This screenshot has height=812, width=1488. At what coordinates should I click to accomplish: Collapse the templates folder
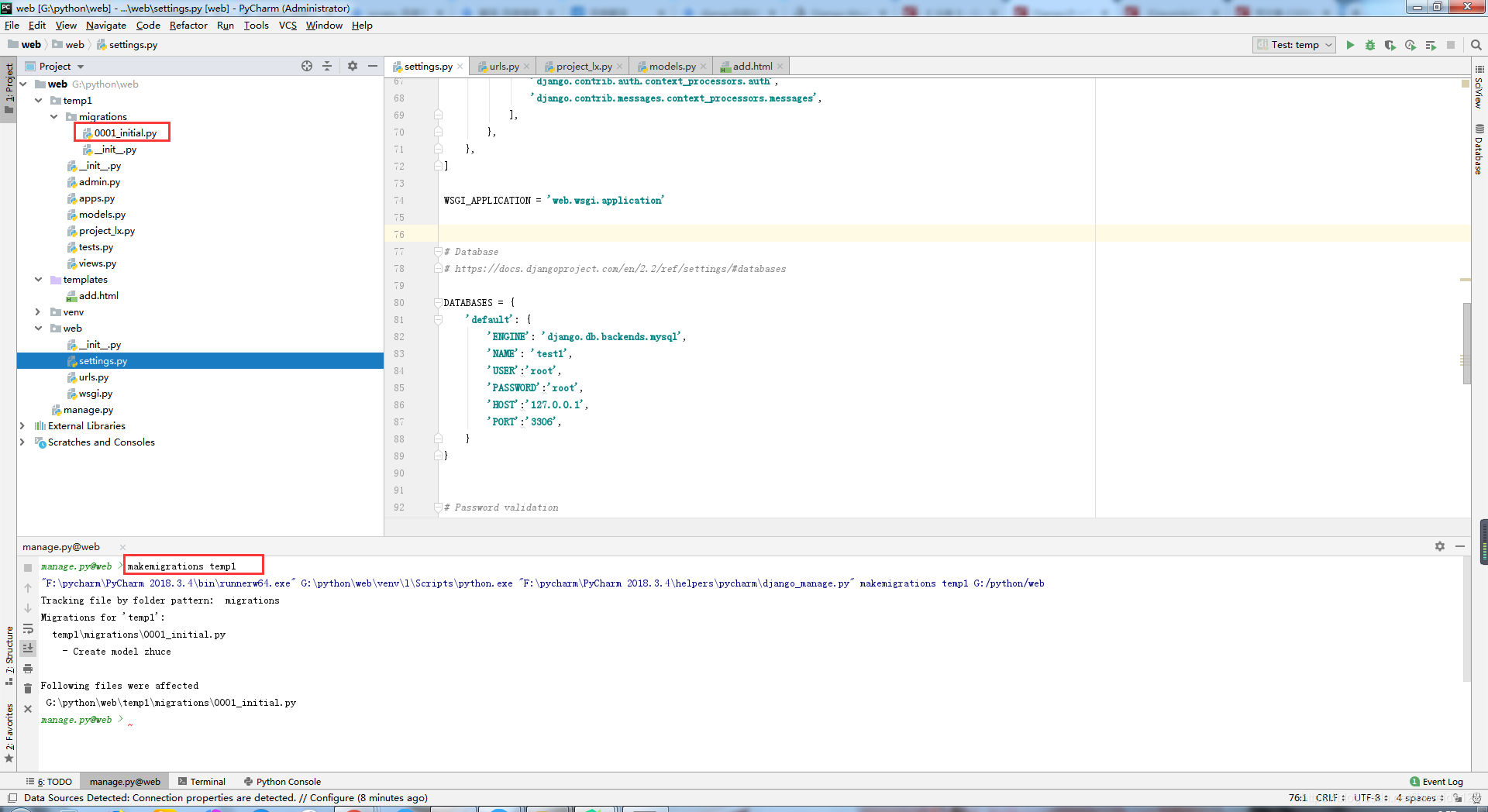point(38,279)
